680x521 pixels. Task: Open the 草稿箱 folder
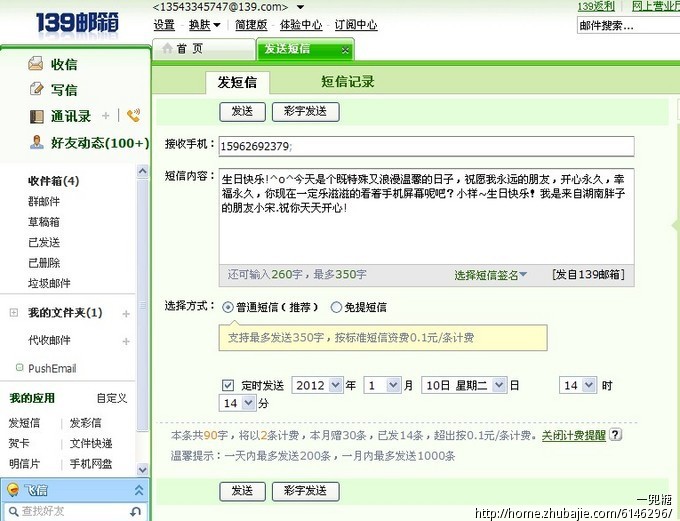tap(44, 222)
